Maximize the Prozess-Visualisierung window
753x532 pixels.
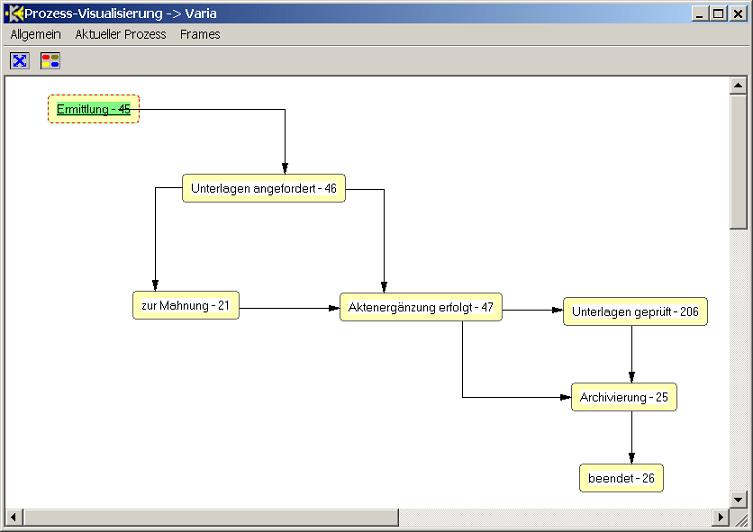coord(718,13)
